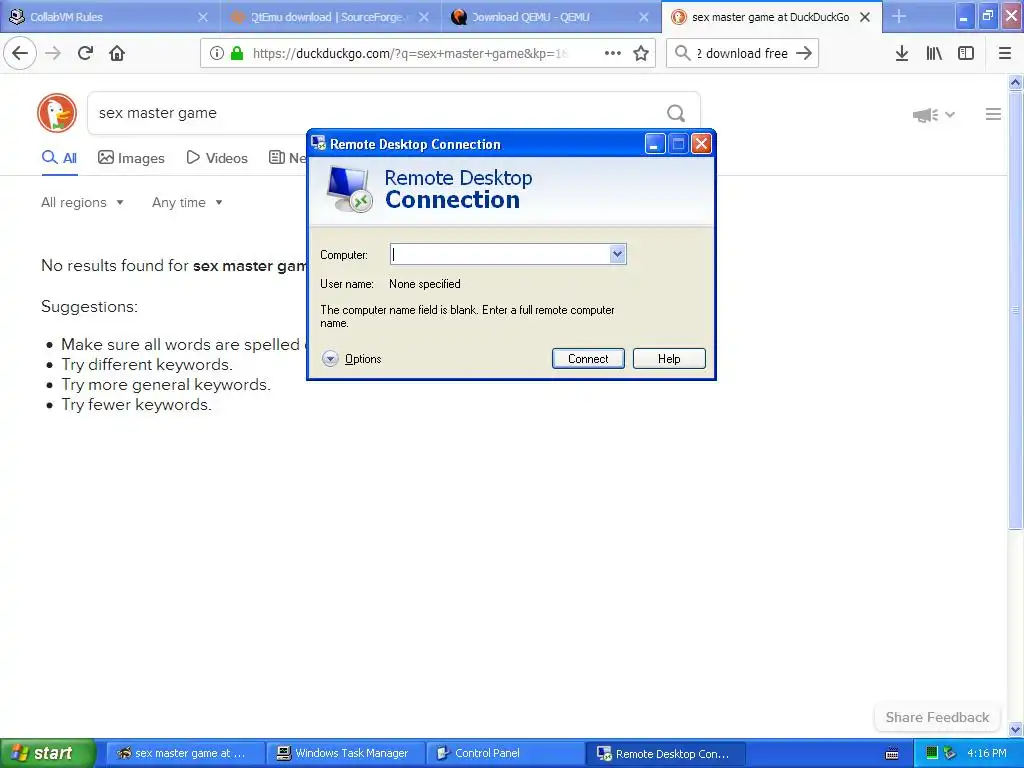
Task: Click the 'Try different keywords.' suggestion text
Action: coord(147,364)
